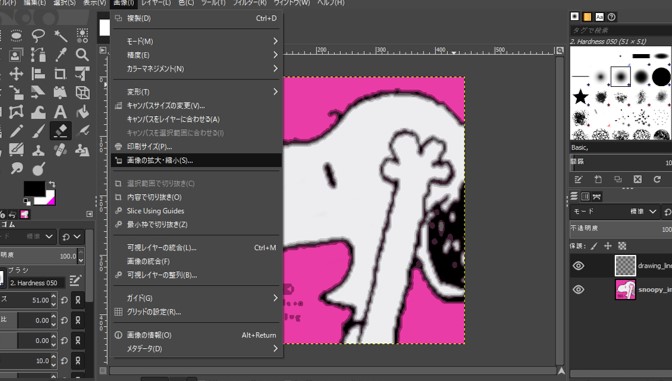Toggle the link button for aspect ratio
Image resolution: width=672 pixels, height=381 pixels.
point(78,320)
